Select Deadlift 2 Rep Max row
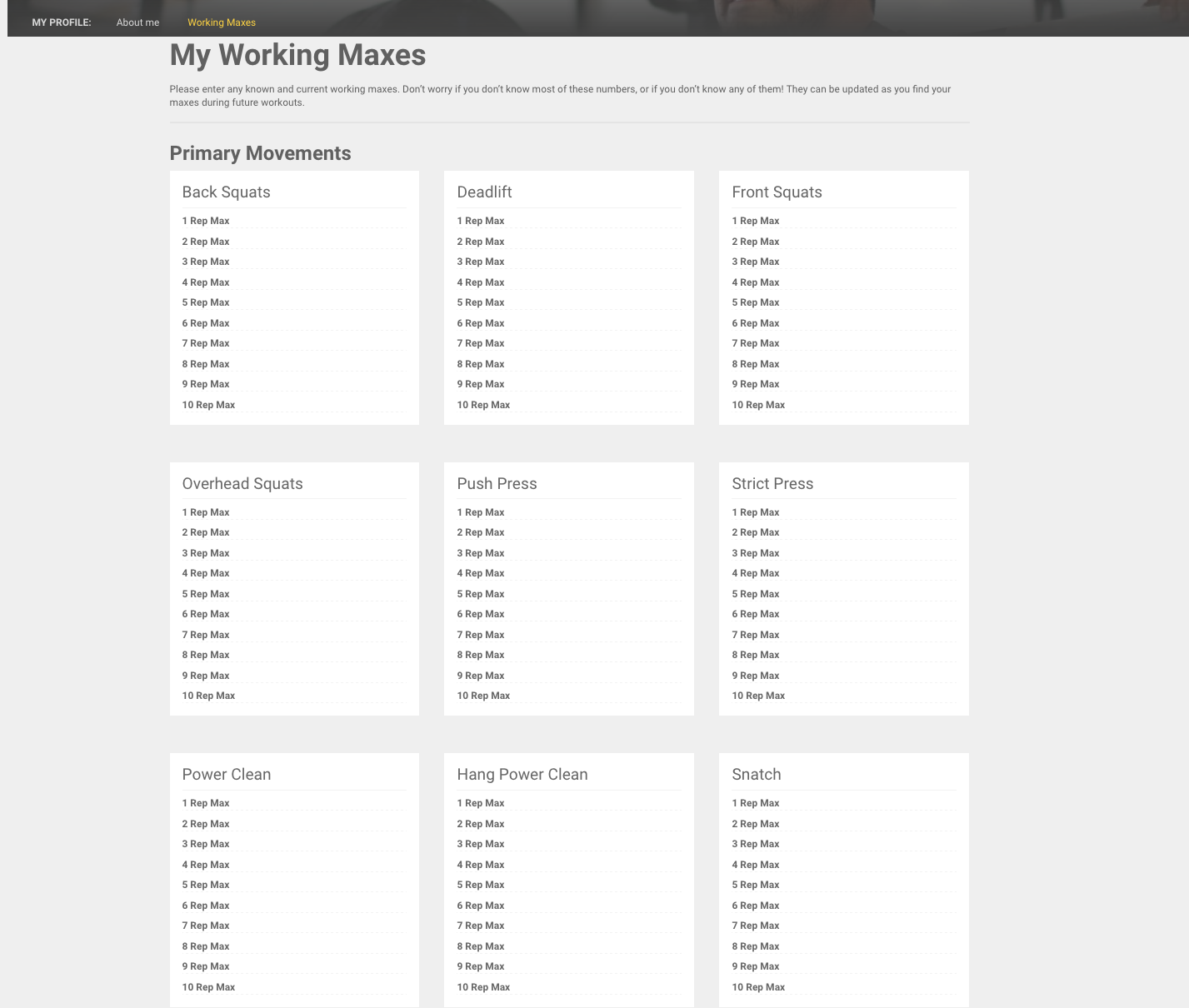 pyautogui.click(x=569, y=242)
